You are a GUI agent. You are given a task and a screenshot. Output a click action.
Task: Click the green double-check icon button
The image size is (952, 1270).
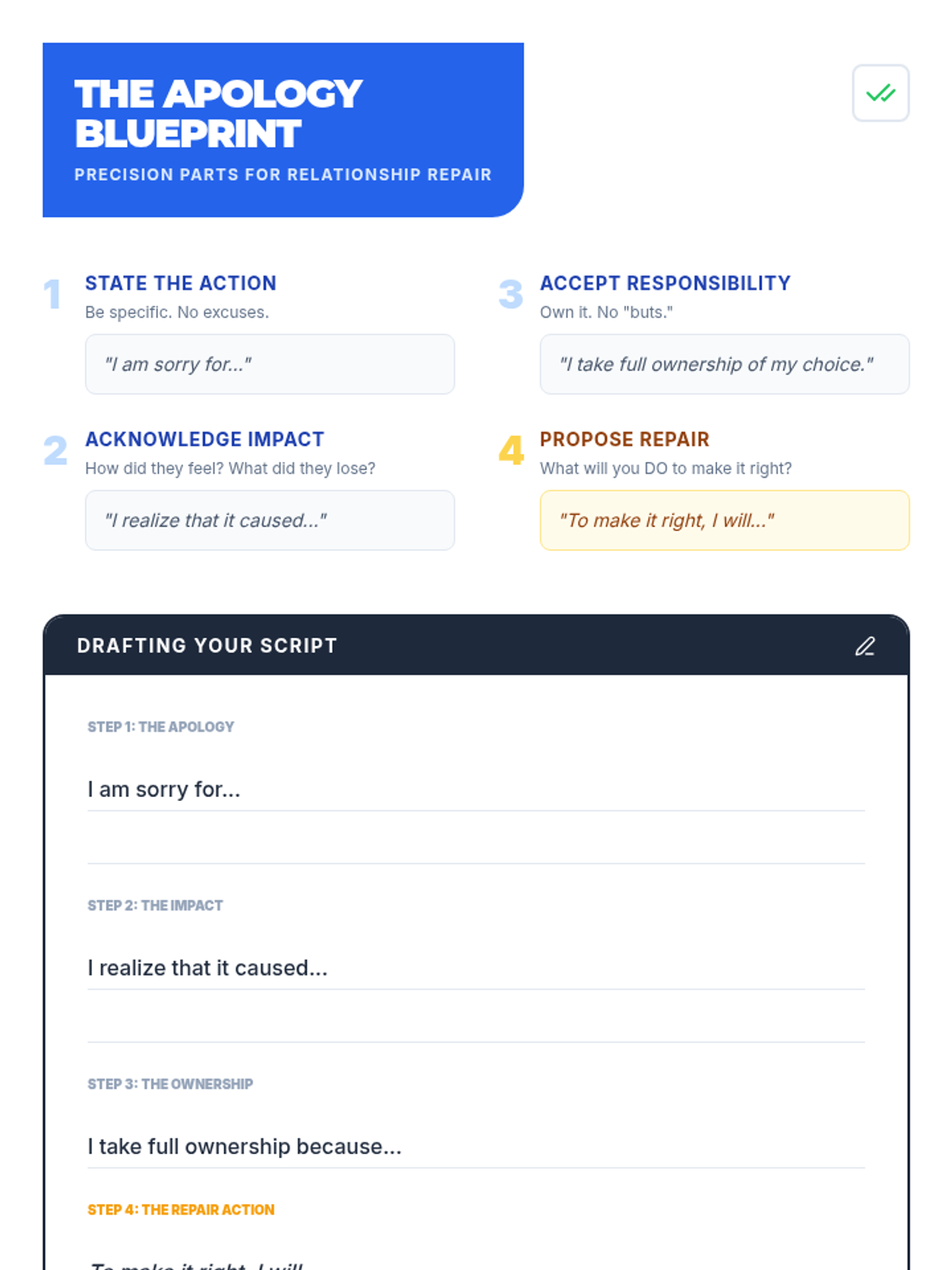coord(881,93)
